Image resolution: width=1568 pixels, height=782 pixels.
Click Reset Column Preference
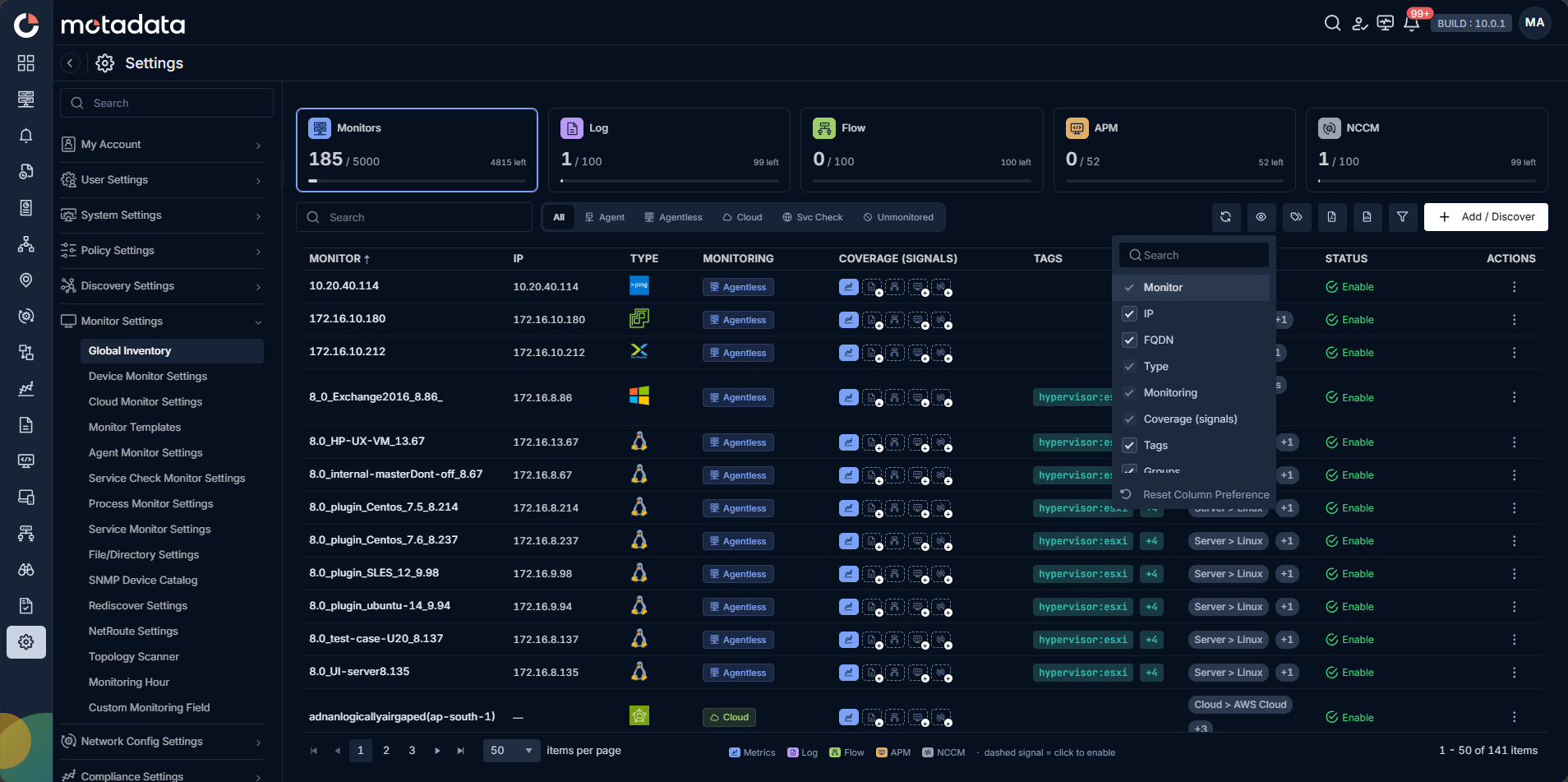tap(1197, 495)
